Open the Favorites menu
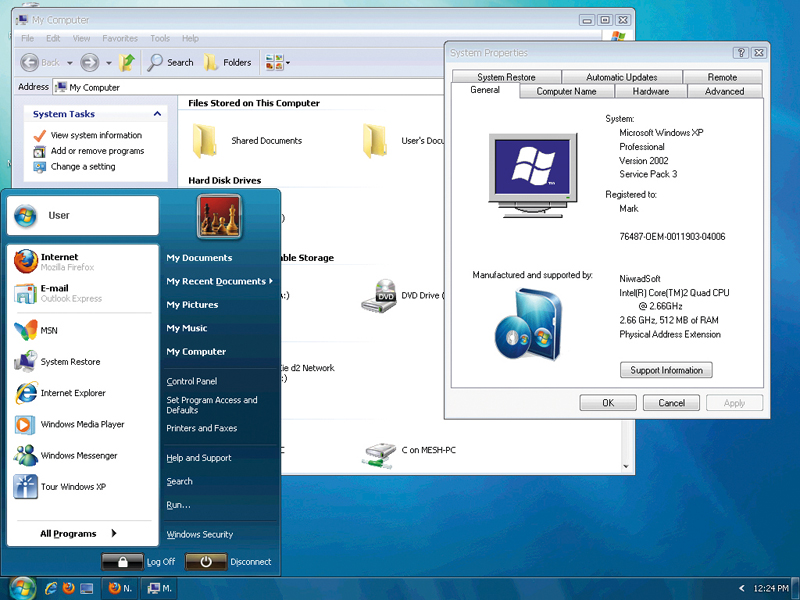800x600 pixels. (x=120, y=38)
